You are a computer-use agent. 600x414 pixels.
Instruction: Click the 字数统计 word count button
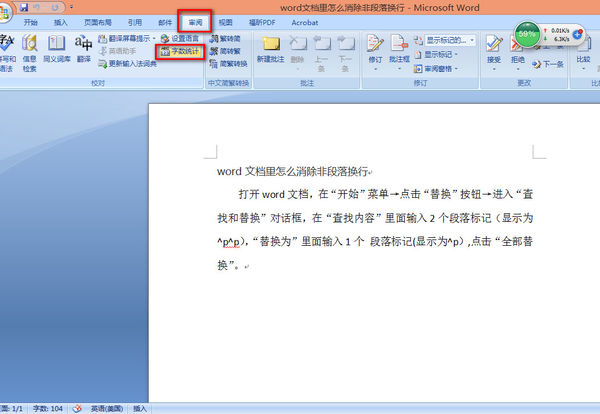[x=180, y=51]
